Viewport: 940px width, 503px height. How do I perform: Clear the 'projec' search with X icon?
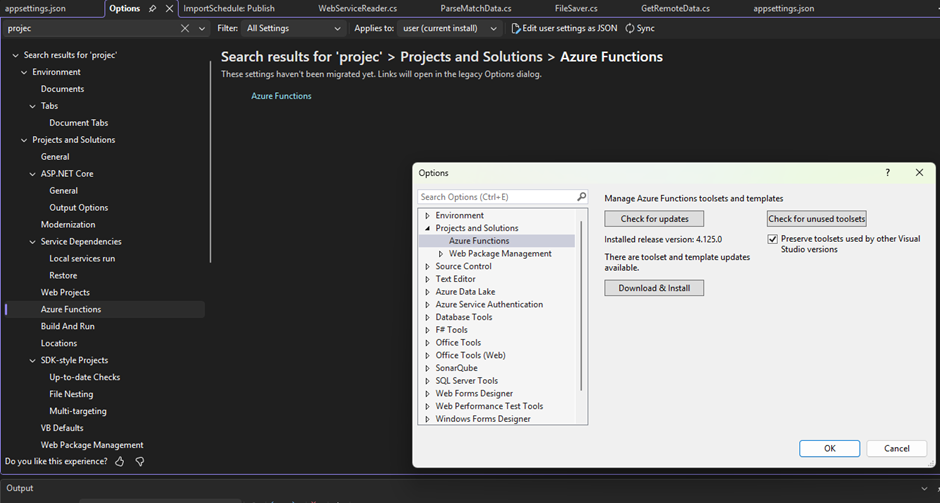pyautogui.click(x=186, y=29)
